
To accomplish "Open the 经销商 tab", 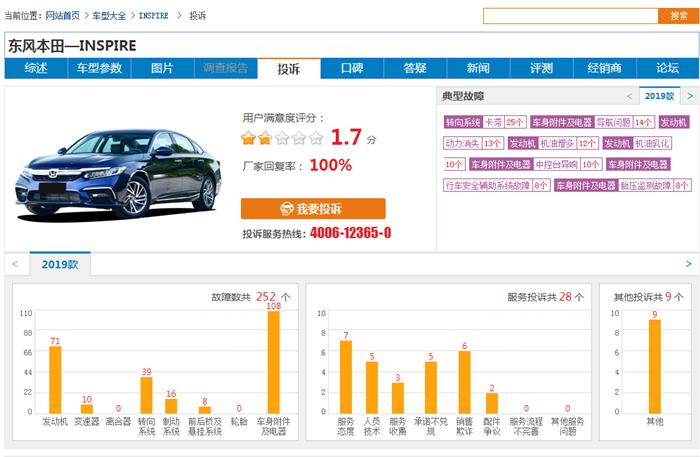I will (x=604, y=68).
